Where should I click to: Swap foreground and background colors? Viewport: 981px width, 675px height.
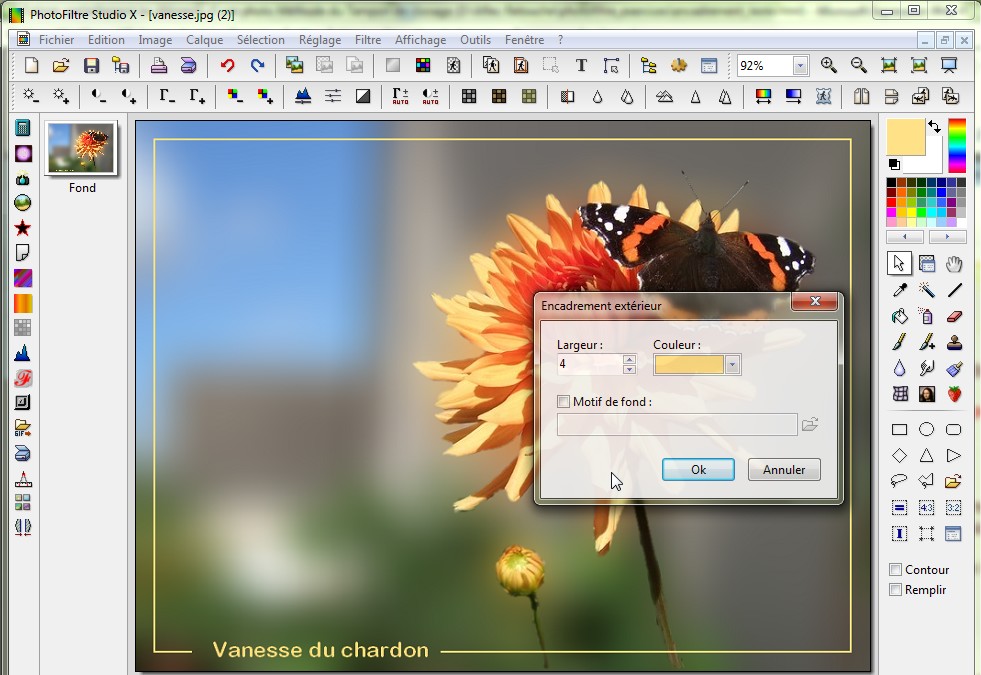934,126
